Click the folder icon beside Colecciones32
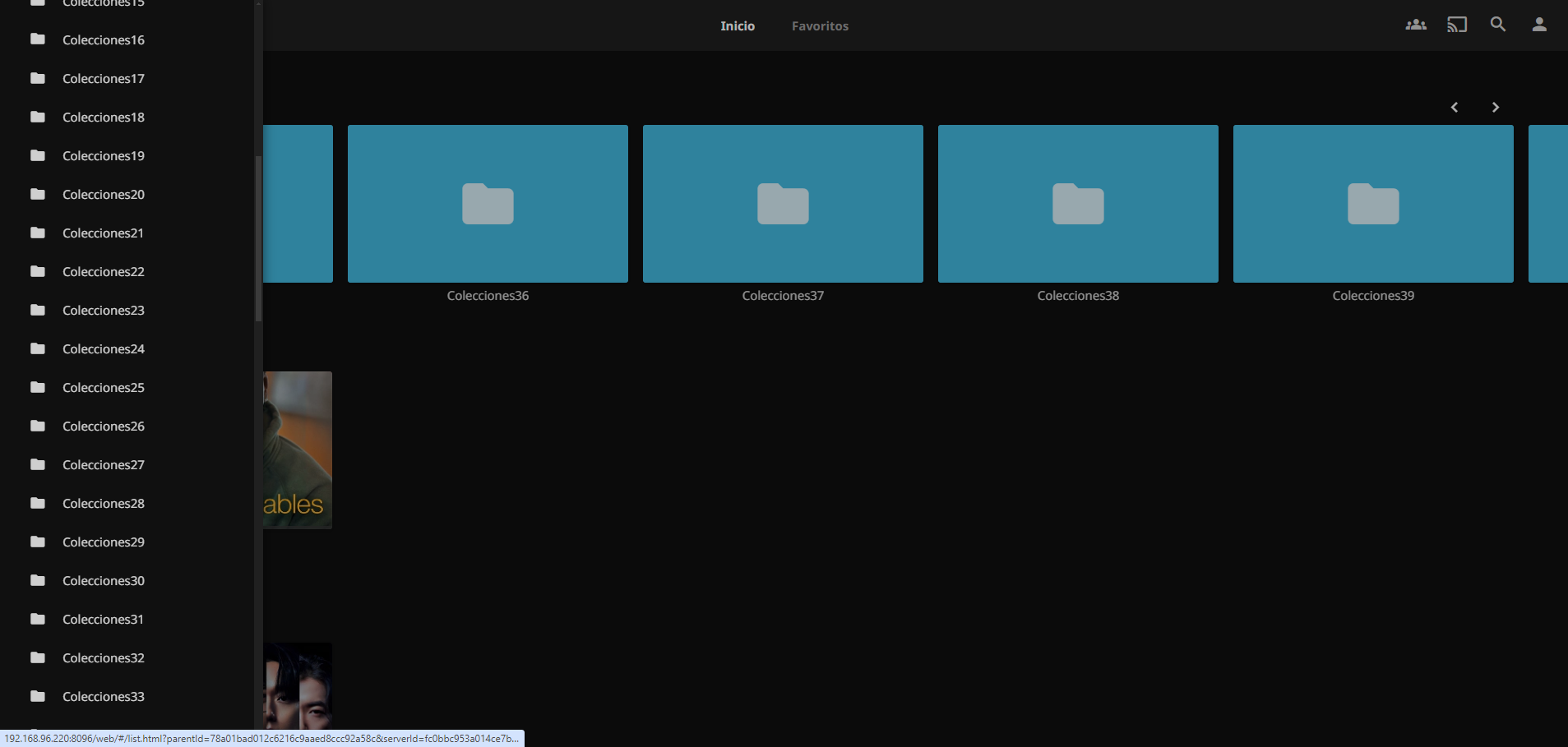The width and height of the screenshot is (1568, 747). (x=38, y=657)
